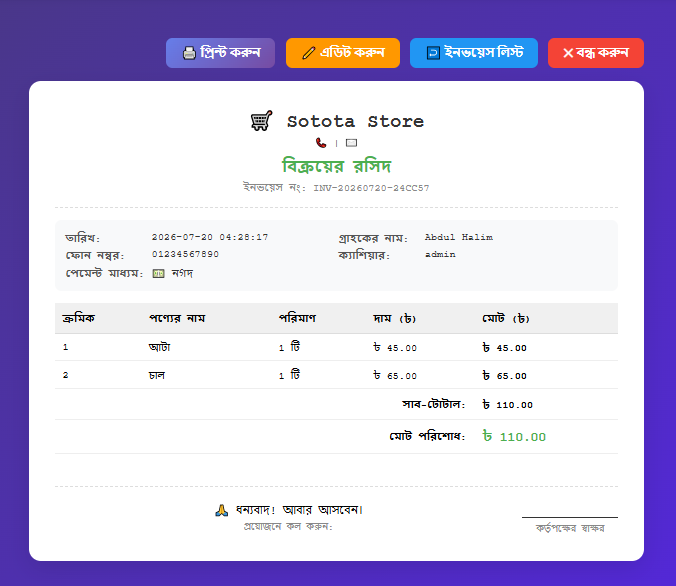This screenshot has height=586, width=676.
Task: Click the প্রয়োজনে কল করুন text
Action: point(288,526)
